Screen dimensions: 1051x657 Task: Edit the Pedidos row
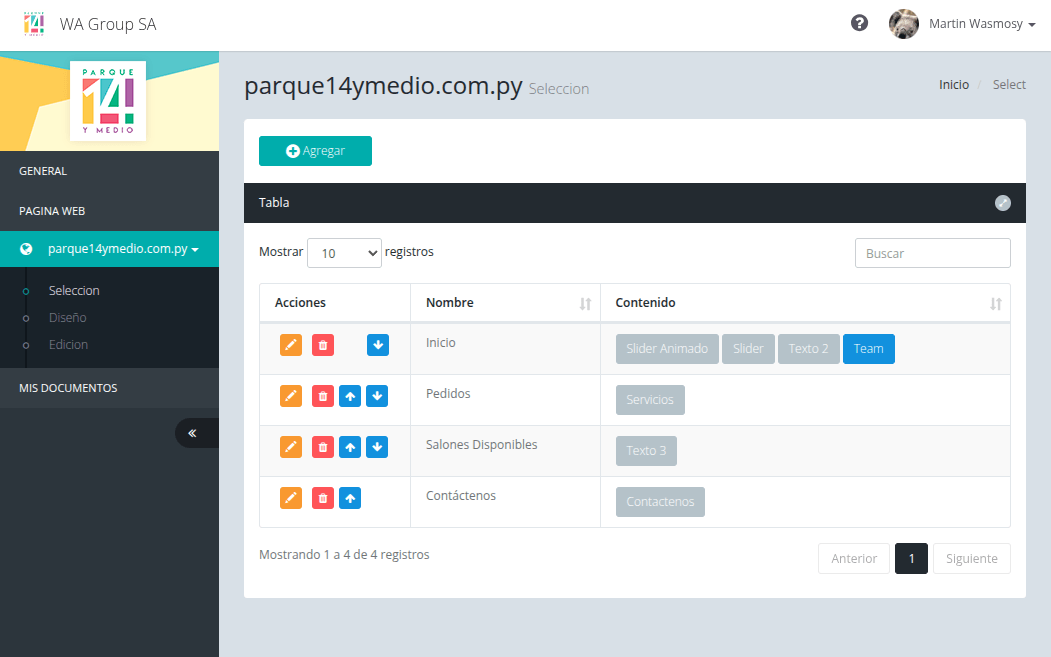pyautogui.click(x=291, y=396)
